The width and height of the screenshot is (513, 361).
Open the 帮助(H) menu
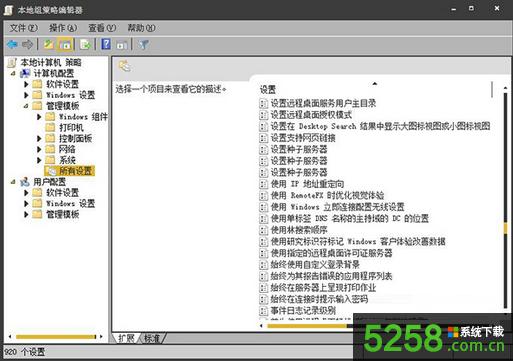point(141,28)
